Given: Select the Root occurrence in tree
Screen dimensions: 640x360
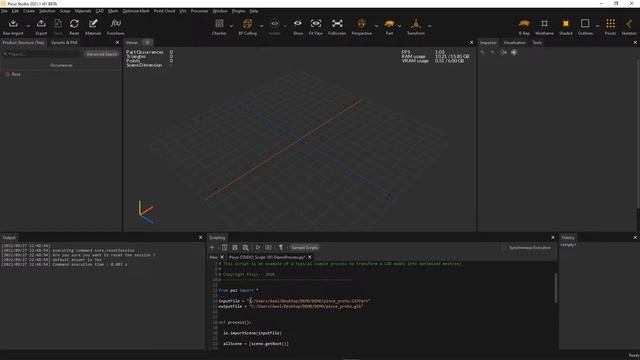Looking at the screenshot, I should point(16,74).
